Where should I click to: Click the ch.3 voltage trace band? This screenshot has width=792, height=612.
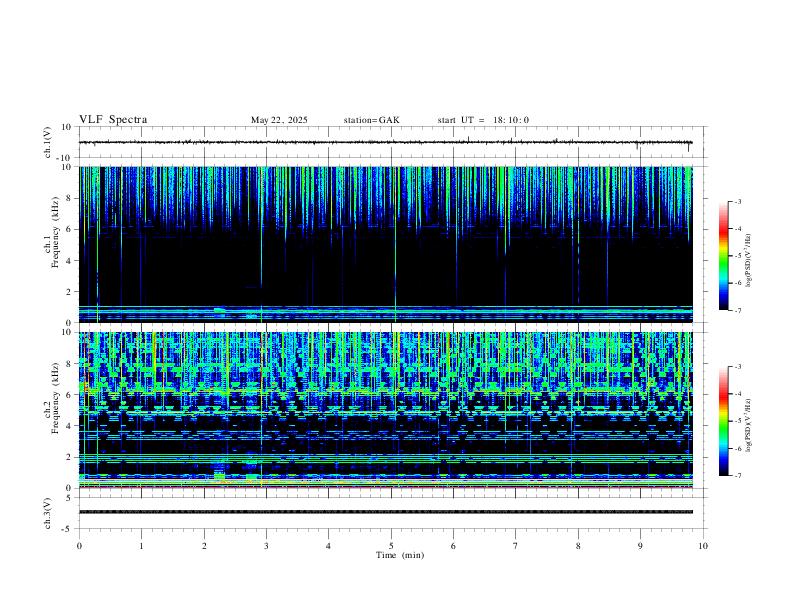385,512
